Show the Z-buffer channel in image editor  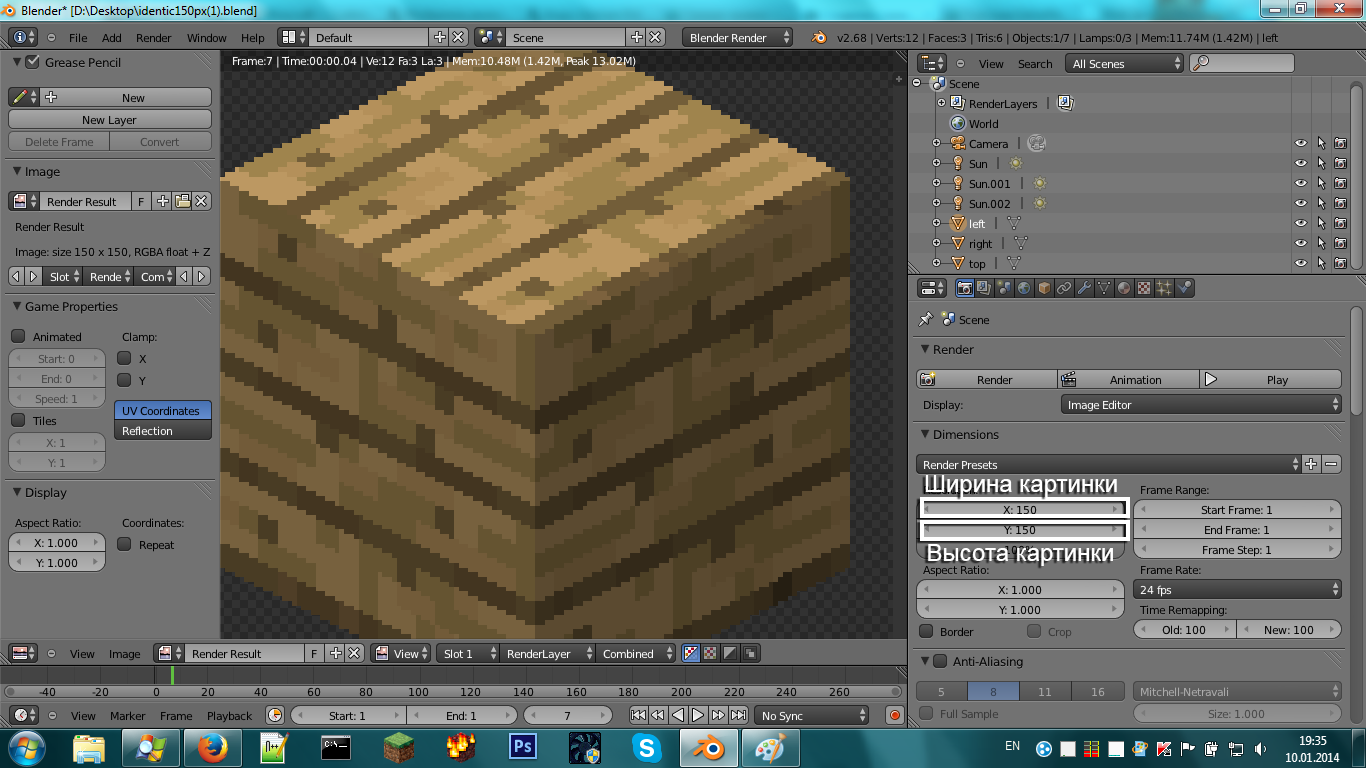tap(750, 653)
